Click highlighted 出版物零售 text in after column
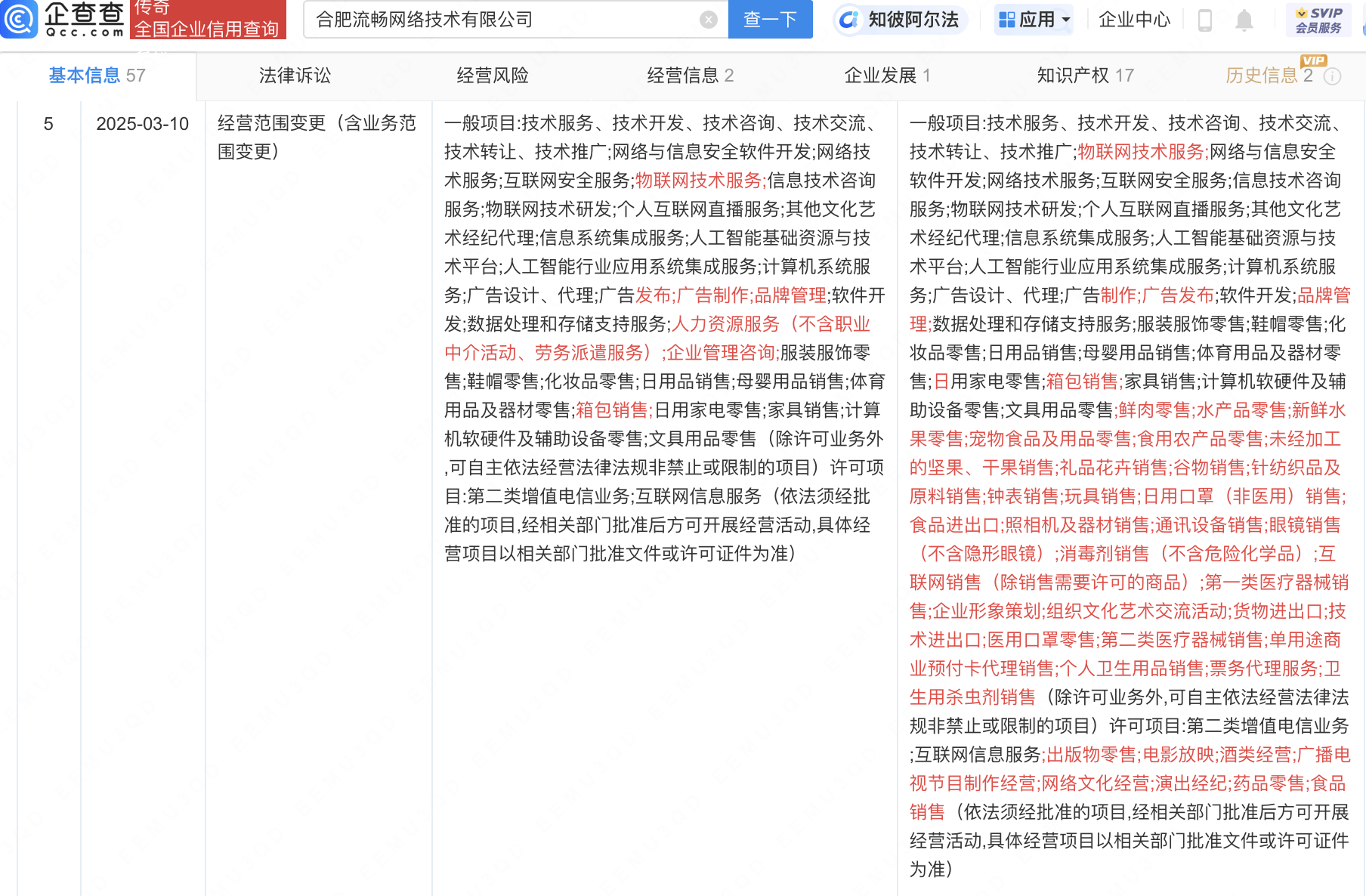The width and height of the screenshot is (1366, 896). click(x=1091, y=755)
